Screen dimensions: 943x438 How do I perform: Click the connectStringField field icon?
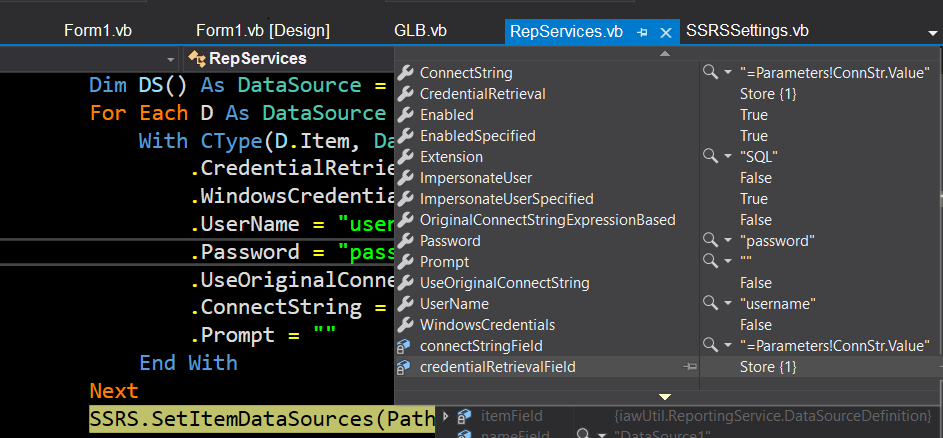pos(406,346)
